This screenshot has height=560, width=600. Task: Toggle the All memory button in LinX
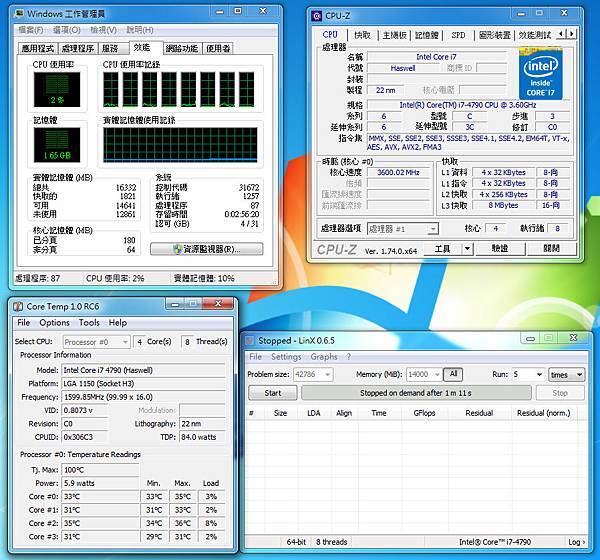(x=453, y=374)
